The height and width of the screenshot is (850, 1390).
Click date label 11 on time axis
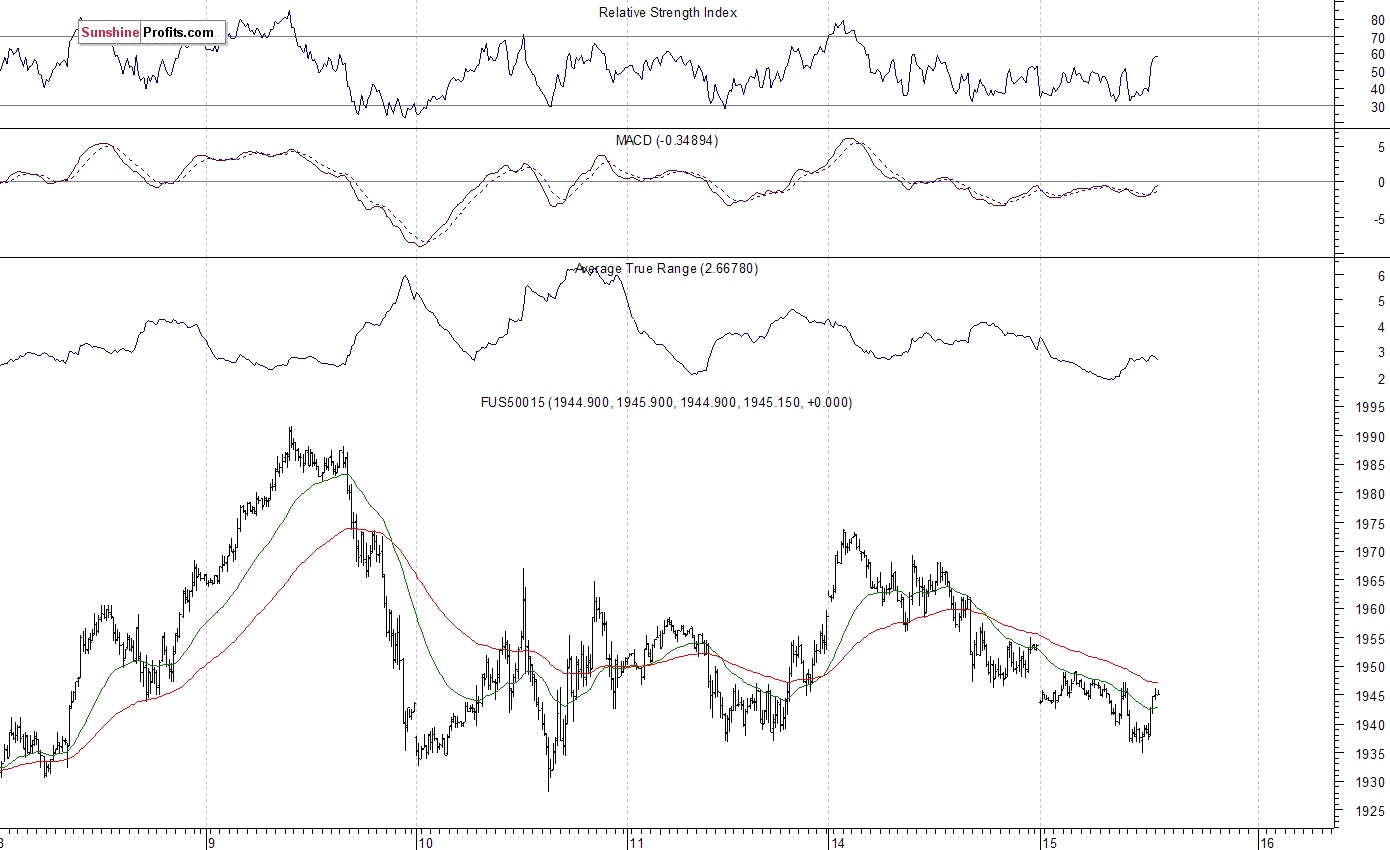[x=637, y=842]
